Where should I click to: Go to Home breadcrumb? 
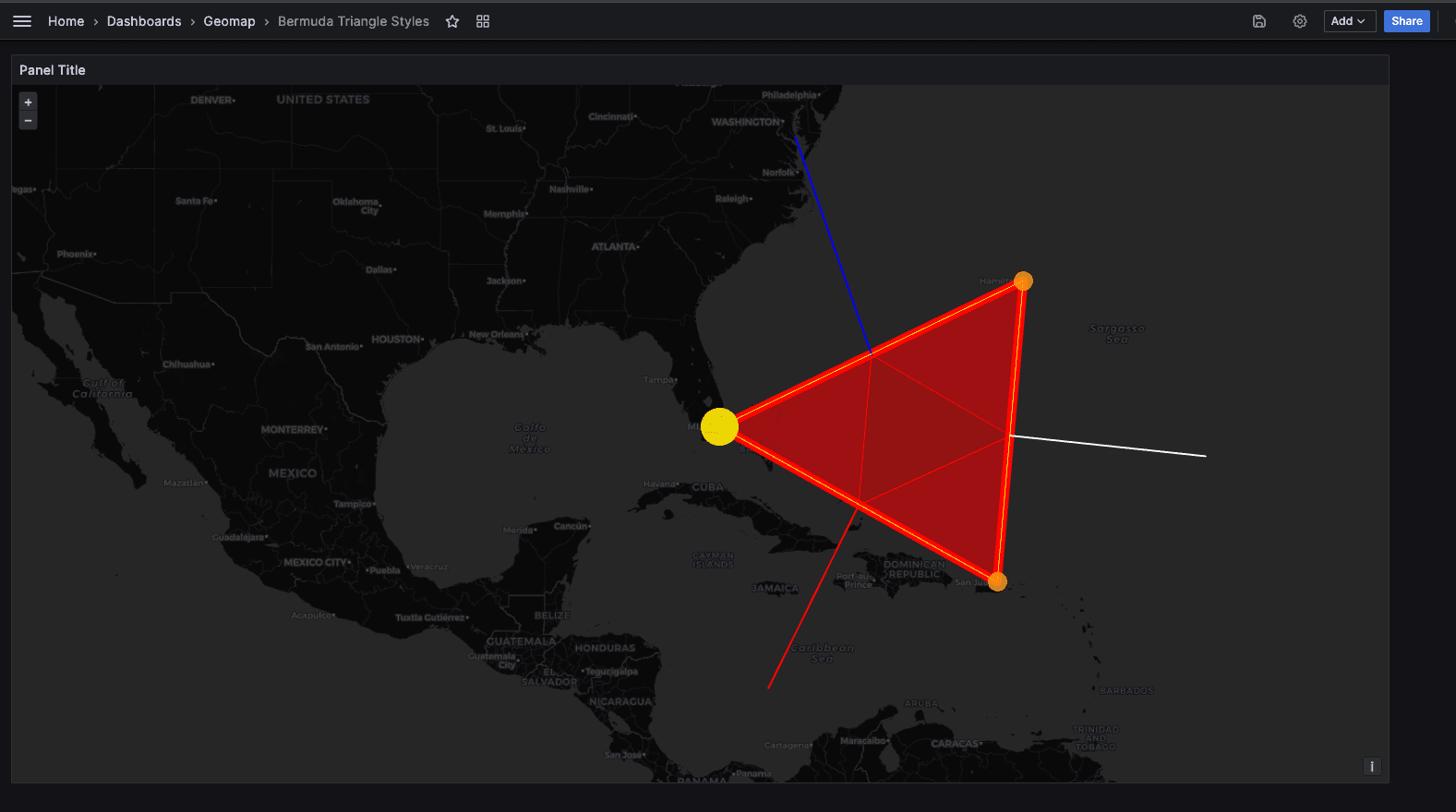click(x=66, y=21)
